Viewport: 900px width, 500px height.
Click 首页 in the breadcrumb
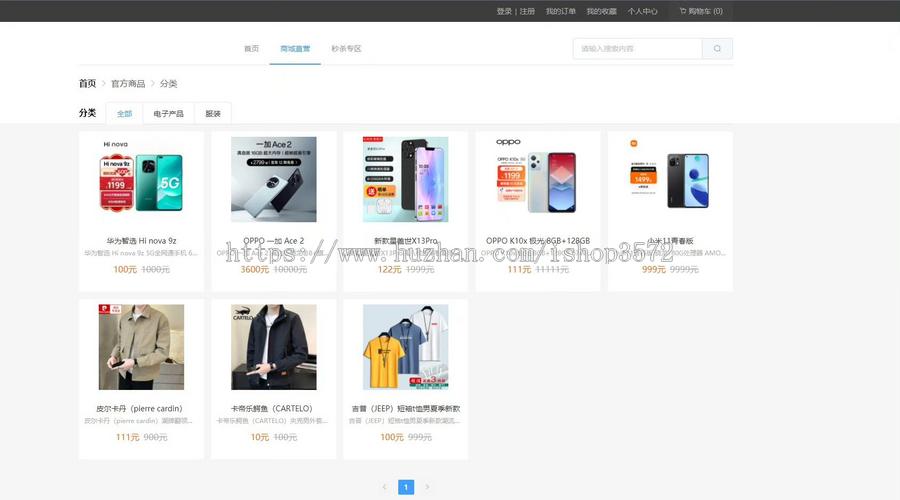pyautogui.click(x=87, y=84)
